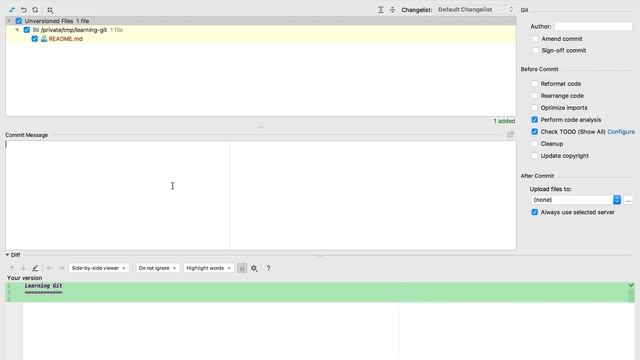Enable the Update copyright checkbox
640x360 pixels.
tap(535, 156)
